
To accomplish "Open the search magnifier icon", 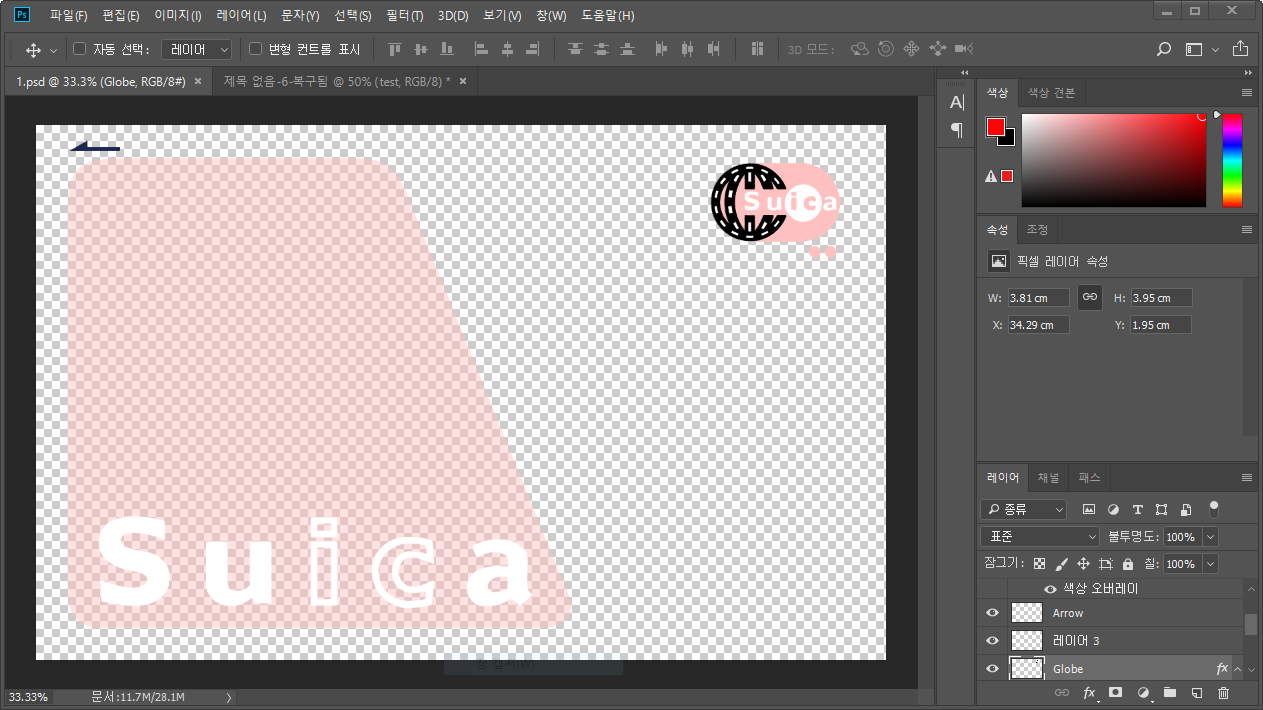I will click(x=1164, y=49).
